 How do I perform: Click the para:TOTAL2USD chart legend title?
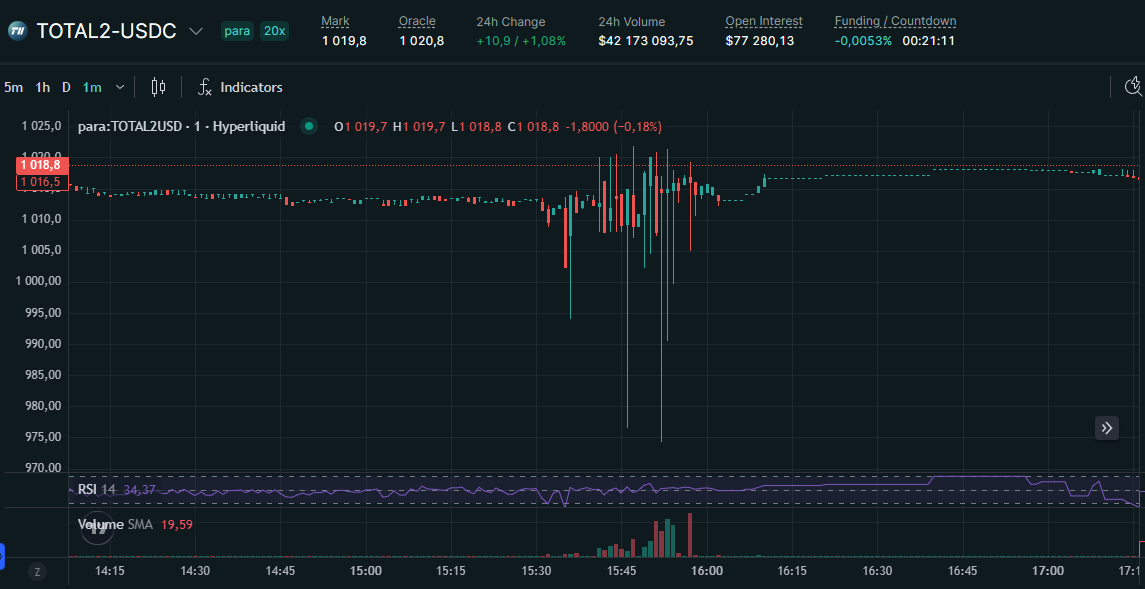182,126
